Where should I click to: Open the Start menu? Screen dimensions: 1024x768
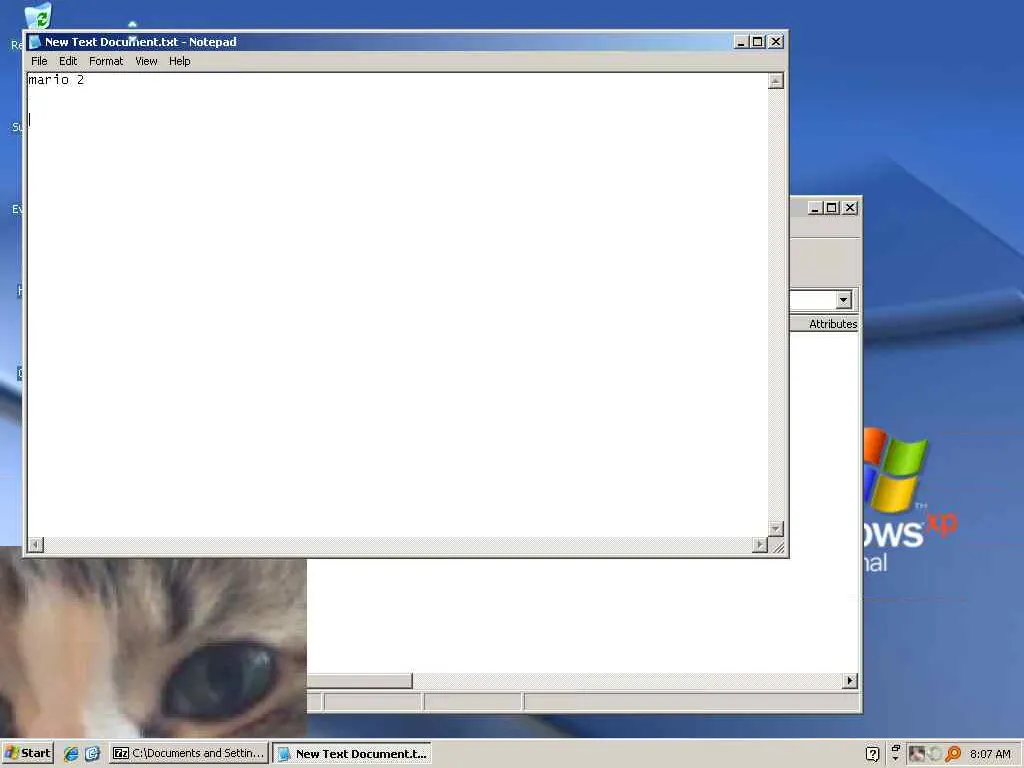pos(27,753)
